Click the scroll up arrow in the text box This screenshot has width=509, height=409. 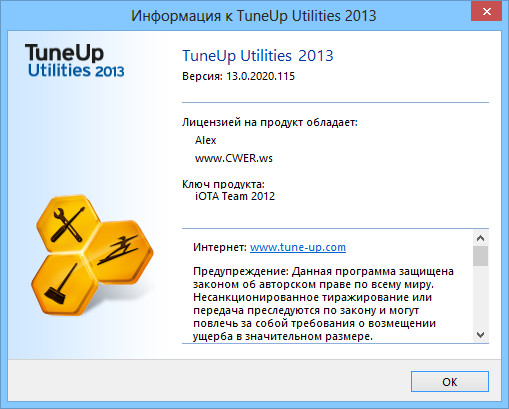pos(480,238)
